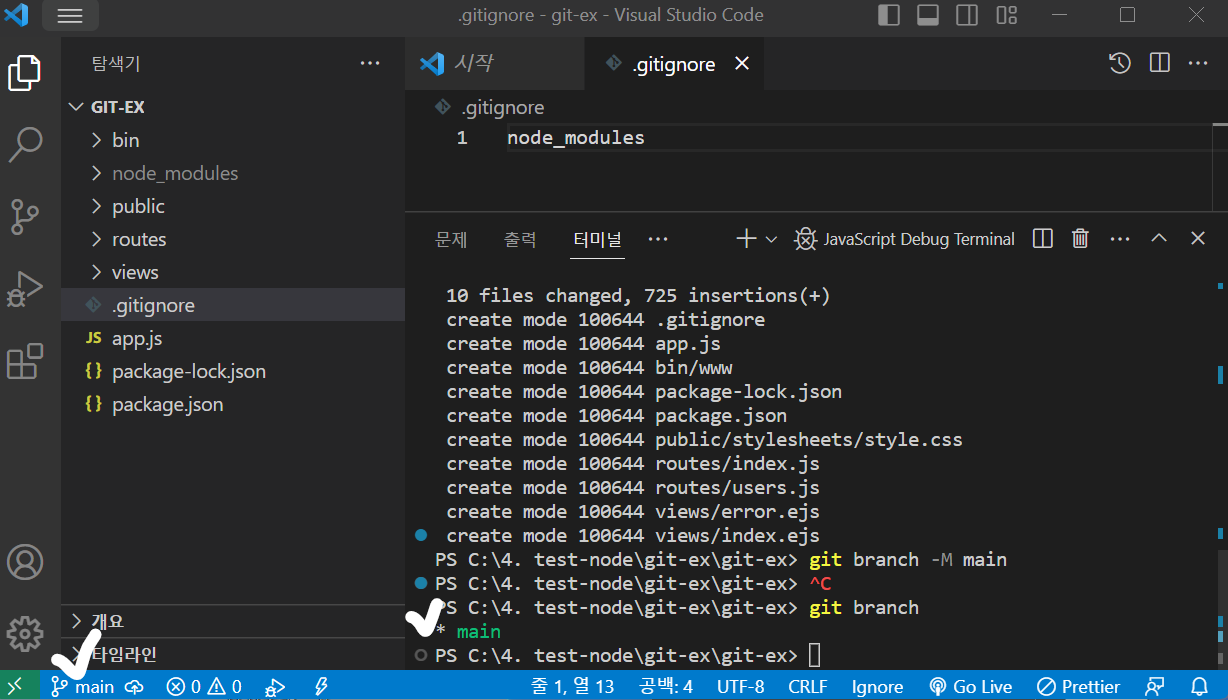Open package.json in explorer
The image size is (1228, 700).
click(233, 404)
